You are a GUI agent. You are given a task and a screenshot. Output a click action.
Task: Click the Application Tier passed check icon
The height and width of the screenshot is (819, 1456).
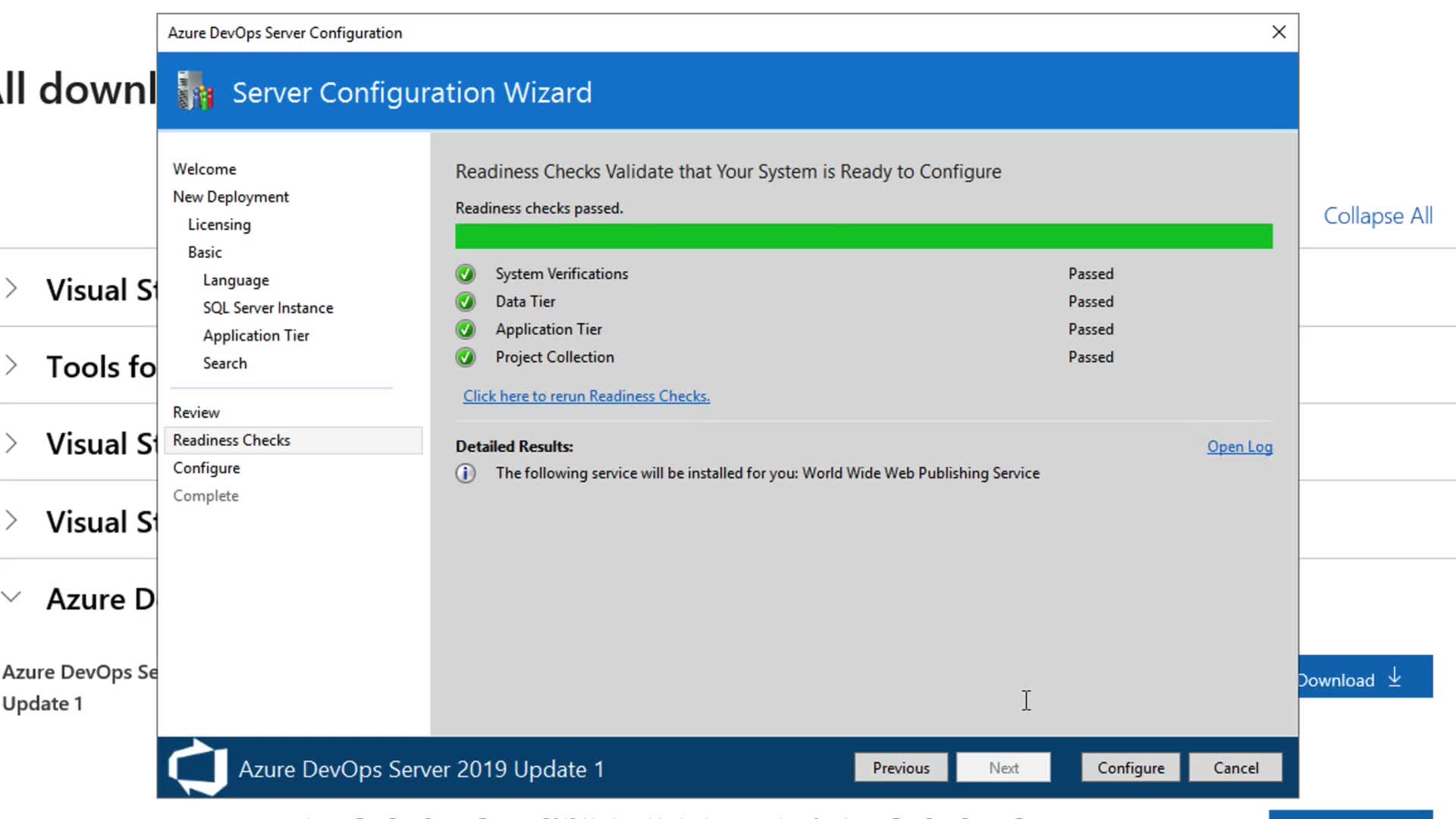pyautogui.click(x=466, y=330)
